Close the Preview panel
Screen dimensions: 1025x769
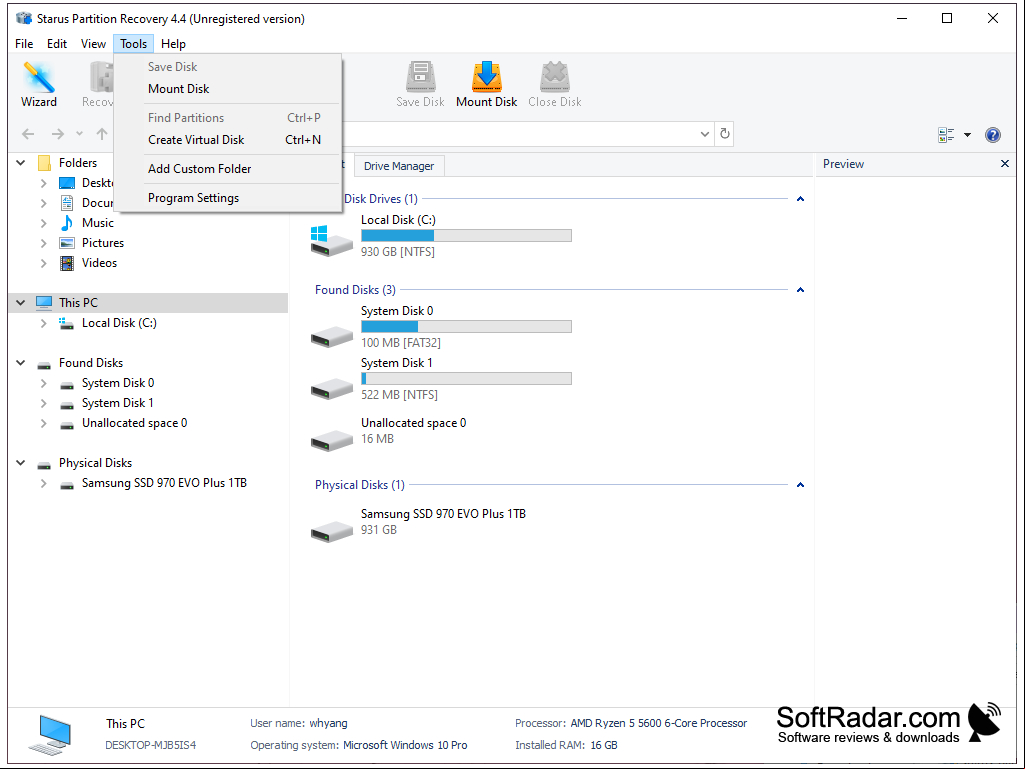pos(1005,163)
